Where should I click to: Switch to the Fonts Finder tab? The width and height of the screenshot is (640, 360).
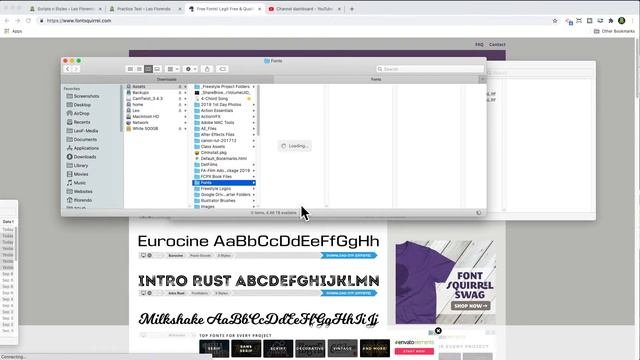[x=376, y=79]
